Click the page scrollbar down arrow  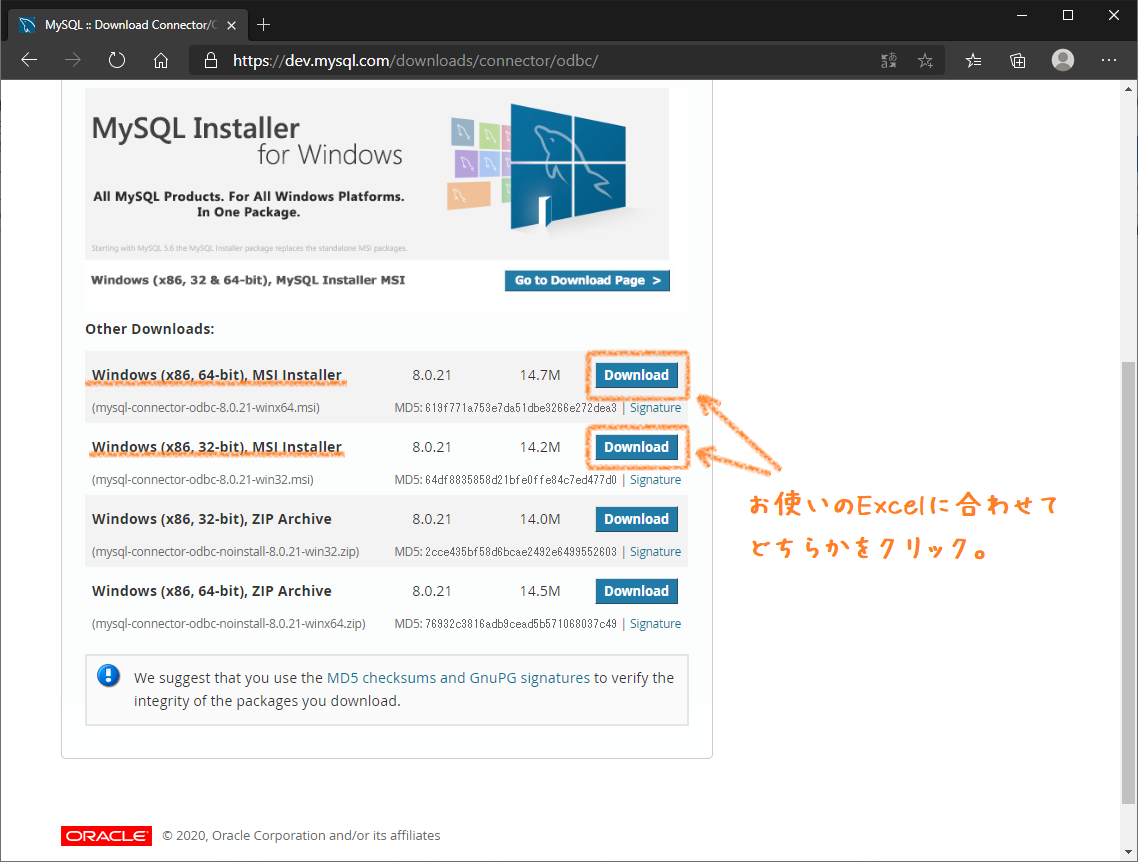pos(1128,852)
